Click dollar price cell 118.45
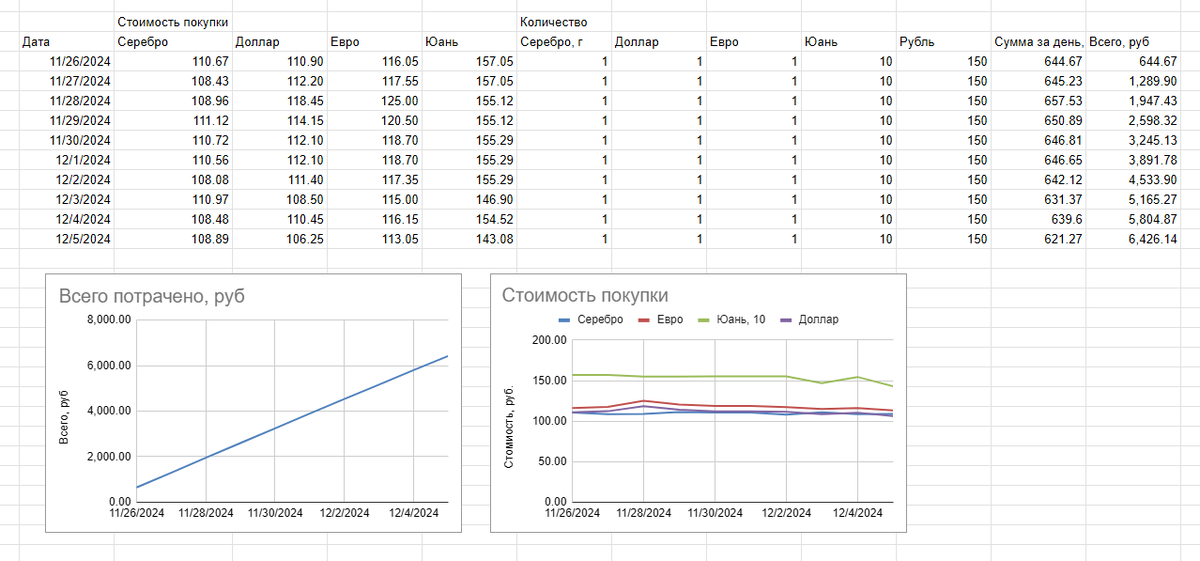 [278, 101]
